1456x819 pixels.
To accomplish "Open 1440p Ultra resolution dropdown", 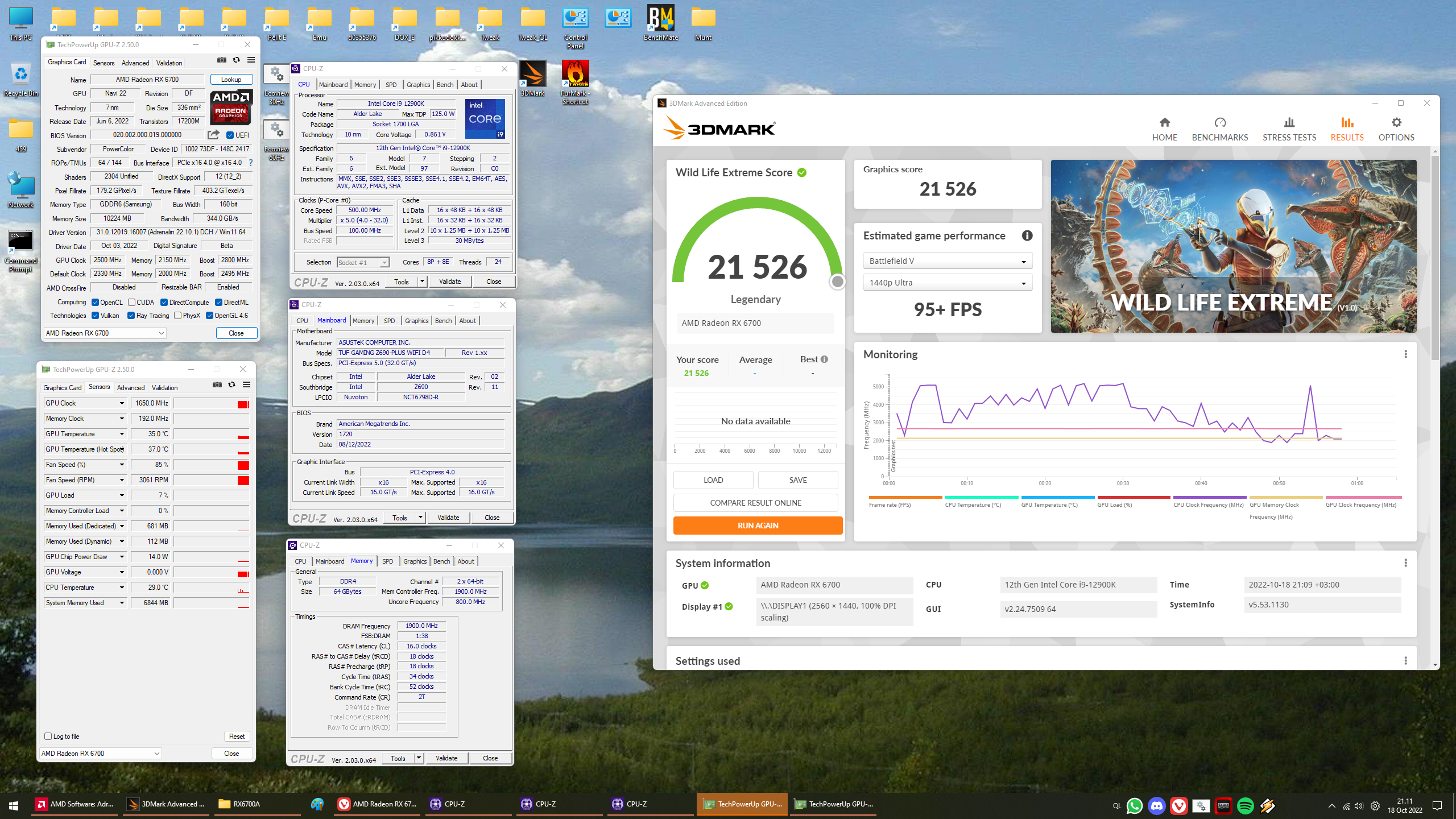I will (948, 283).
